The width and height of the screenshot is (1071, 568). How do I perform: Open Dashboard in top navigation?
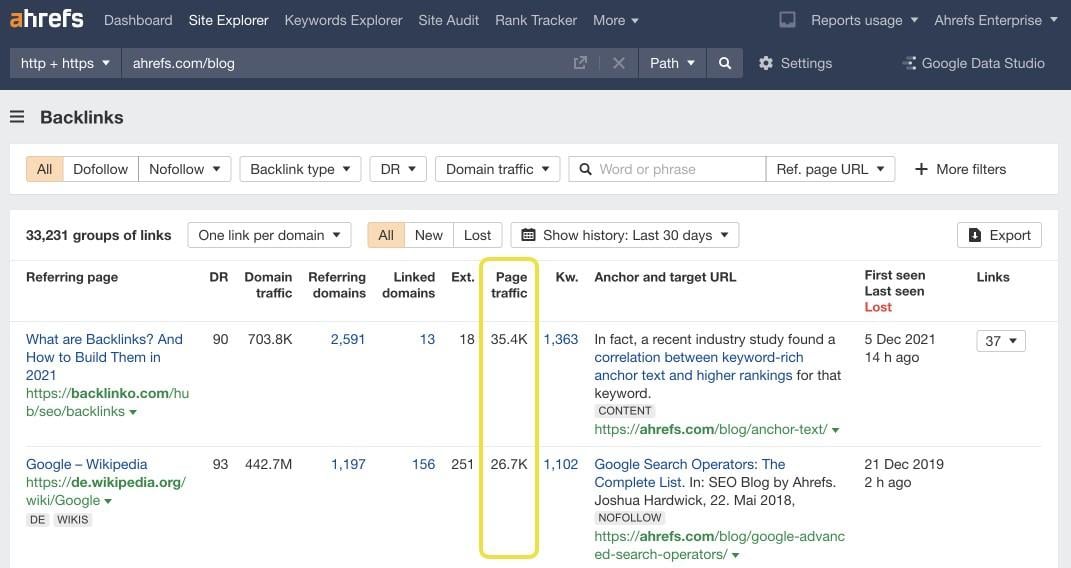point(138,20)
